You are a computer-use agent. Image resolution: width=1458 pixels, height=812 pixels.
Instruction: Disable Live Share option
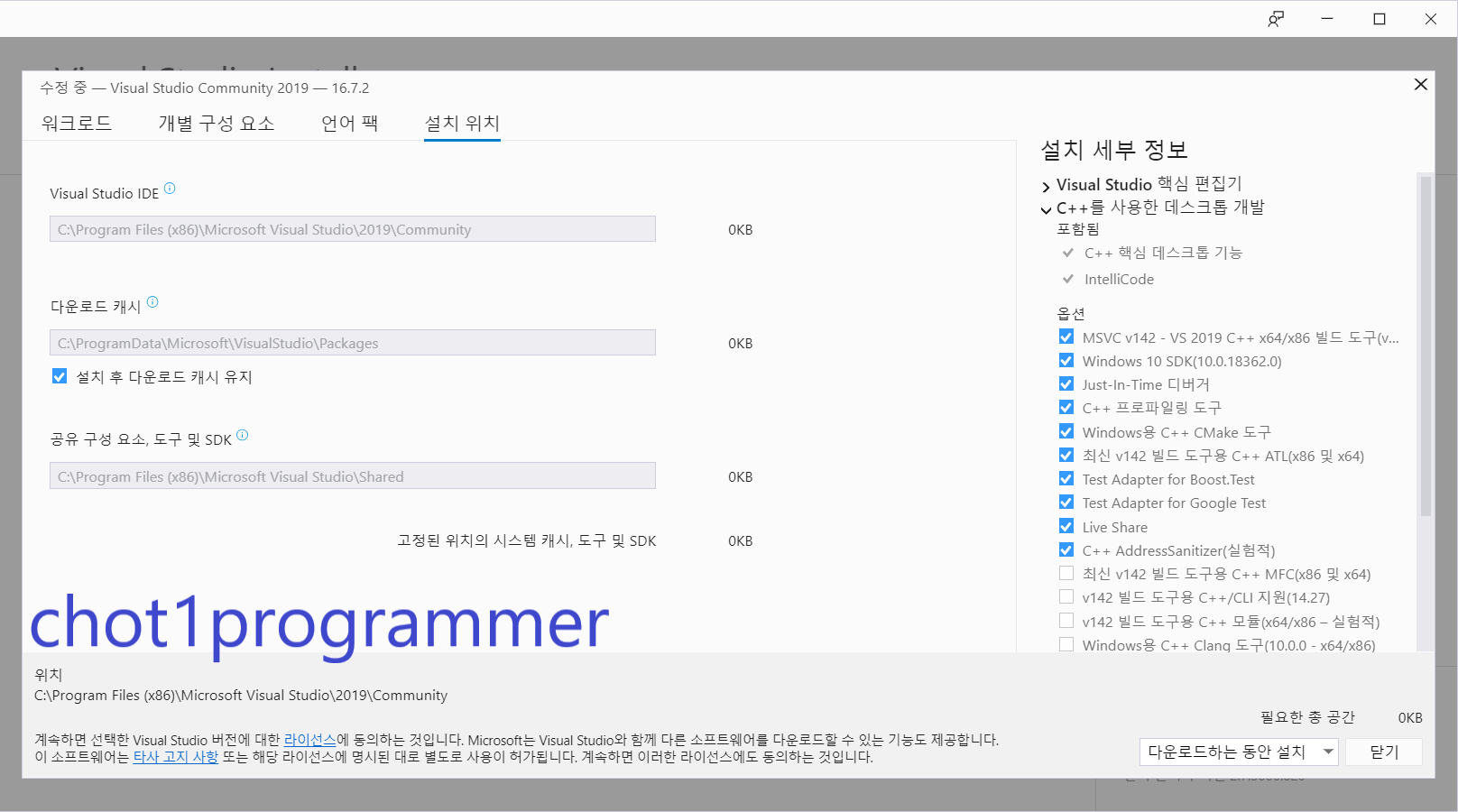coord(1066,526)
